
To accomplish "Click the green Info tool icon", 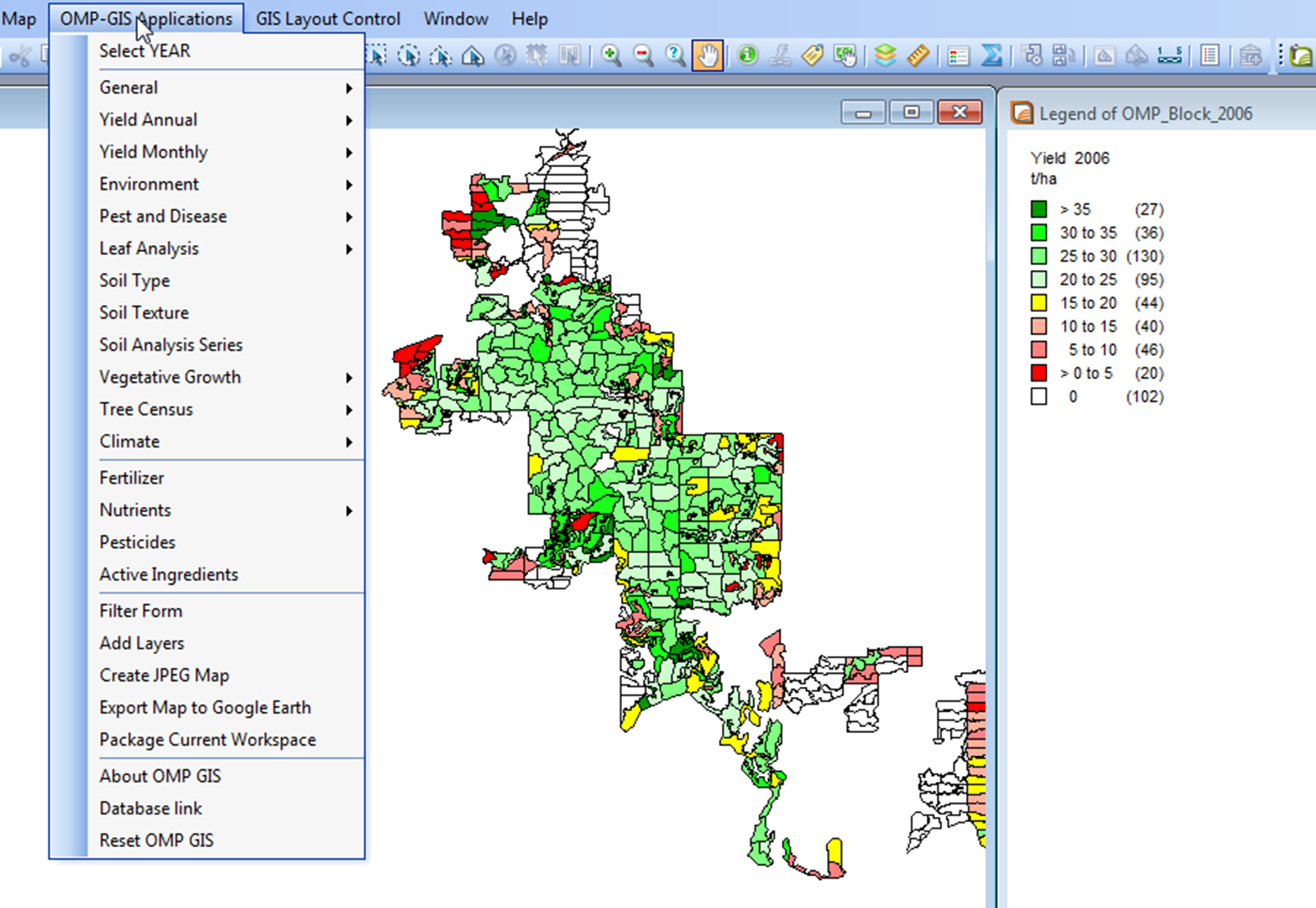I will point(748,57).
